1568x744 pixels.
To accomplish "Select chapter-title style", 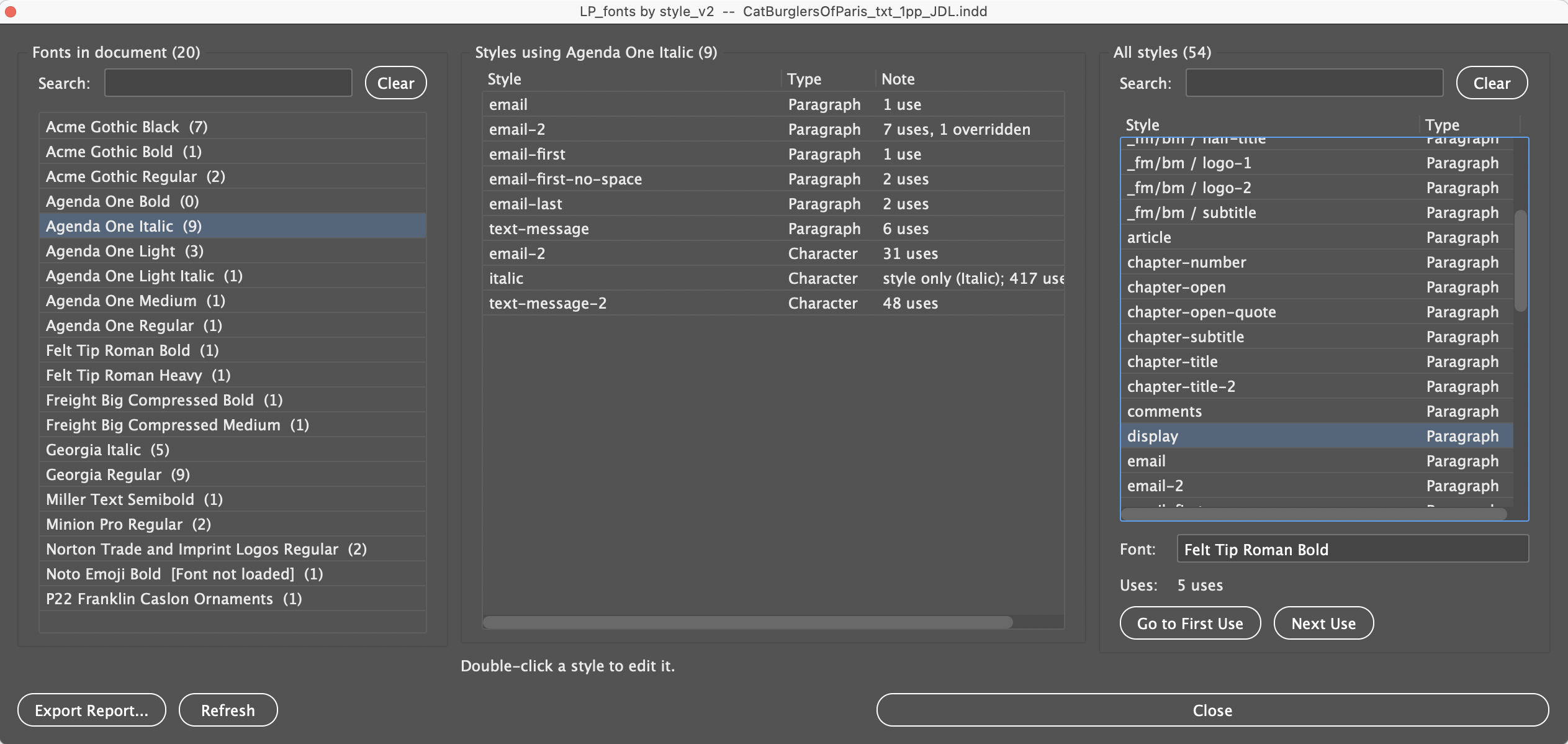I will (x=1317, y=361).
